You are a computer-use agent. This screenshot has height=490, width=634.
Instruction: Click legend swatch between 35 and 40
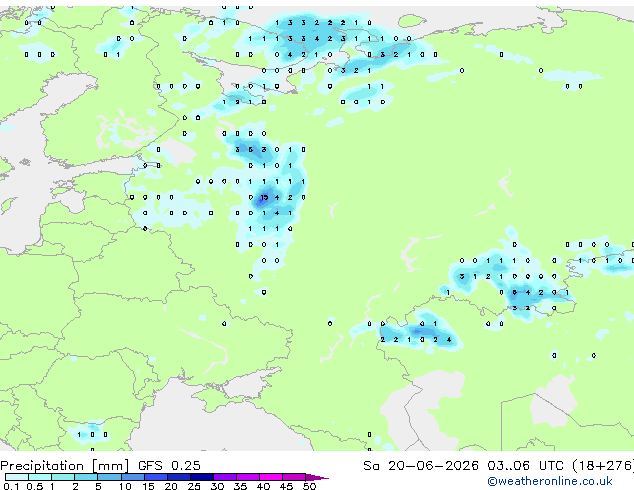248,477
